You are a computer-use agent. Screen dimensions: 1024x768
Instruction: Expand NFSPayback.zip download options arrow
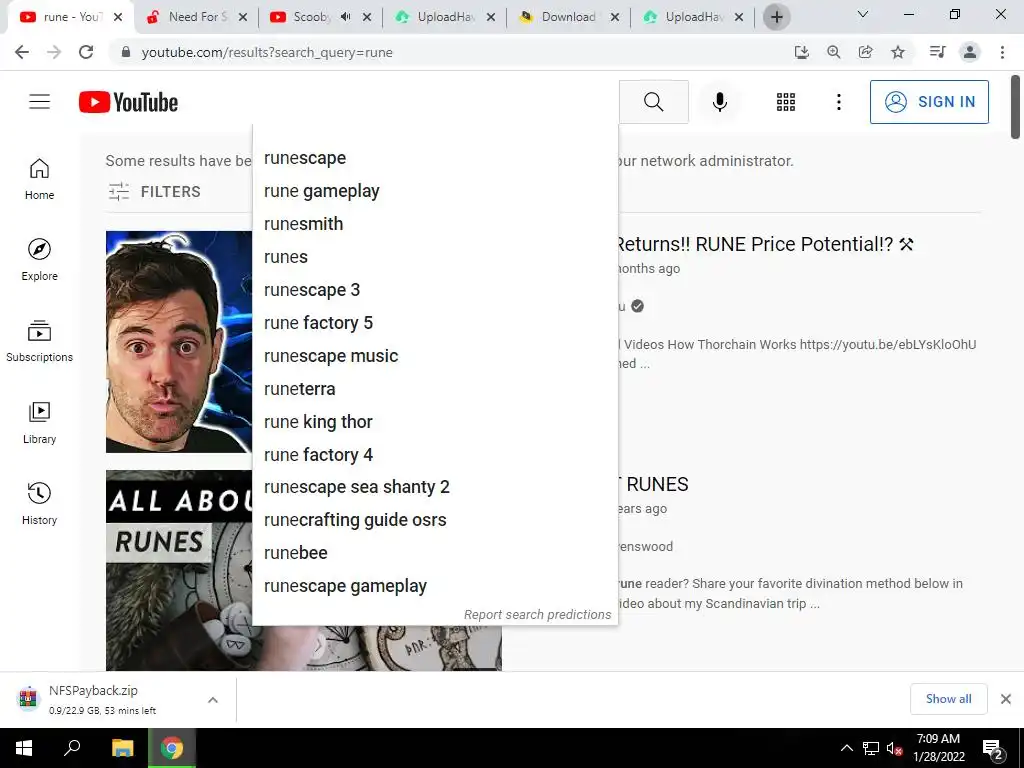(213, 699)
